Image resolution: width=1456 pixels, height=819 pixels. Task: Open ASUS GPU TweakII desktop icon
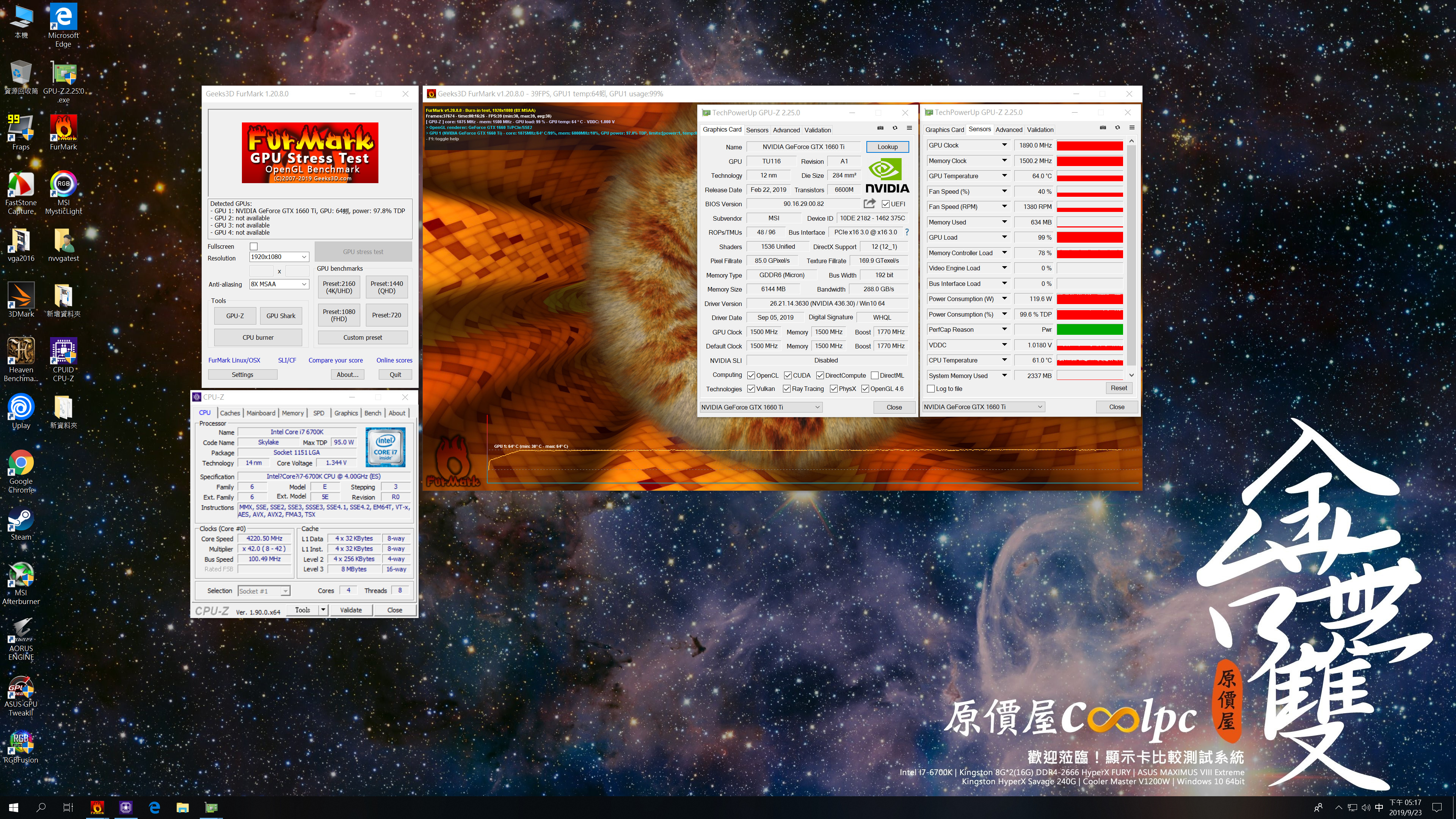[21, 695]
